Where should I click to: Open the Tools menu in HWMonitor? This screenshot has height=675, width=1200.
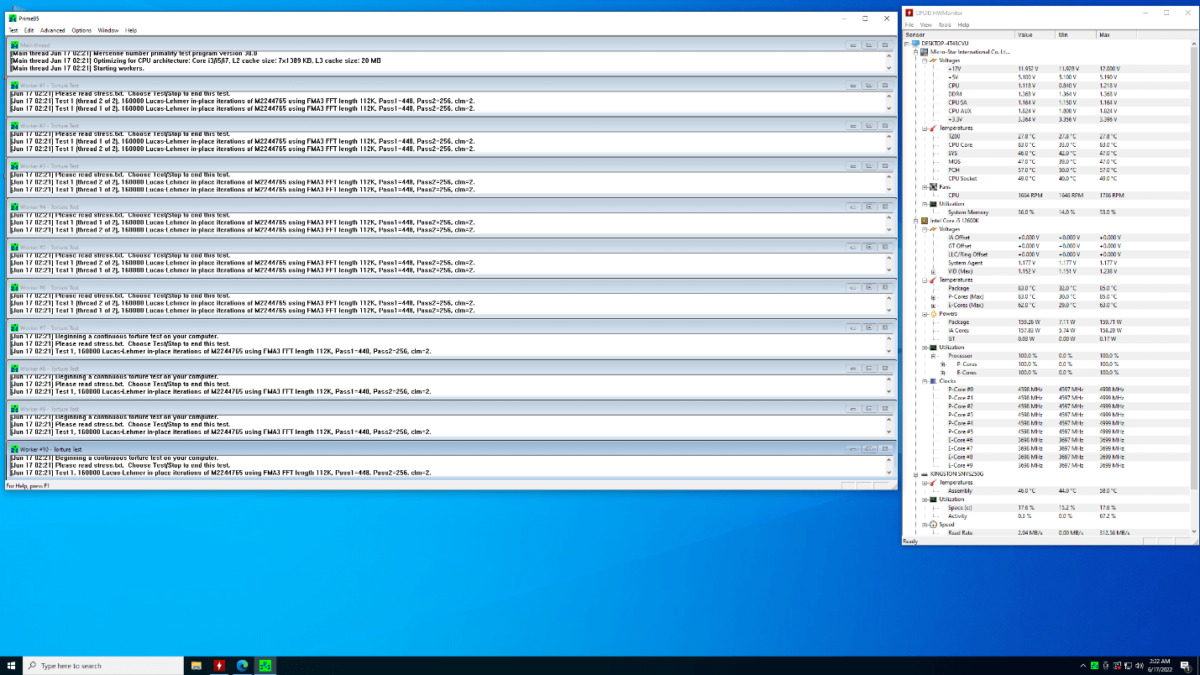coord(945,25)
